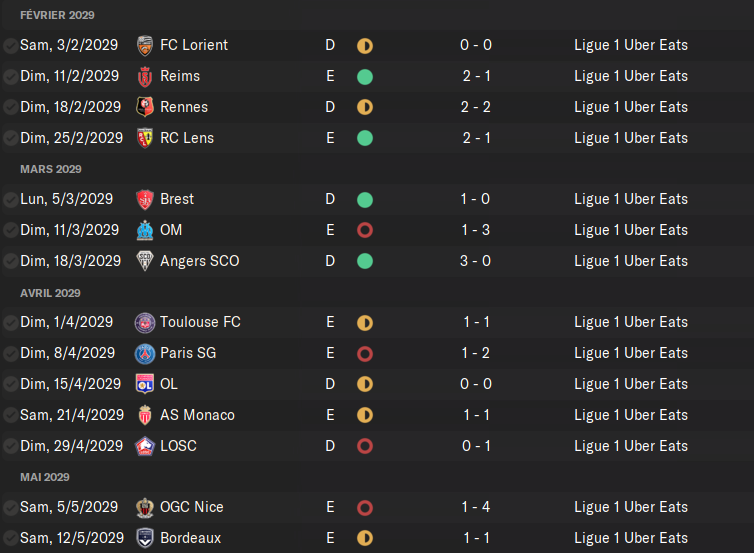Image resolution: width=754 pixels, height=553 pixels.
Task: Open the Rennes club logo
Action: point(145,107)
